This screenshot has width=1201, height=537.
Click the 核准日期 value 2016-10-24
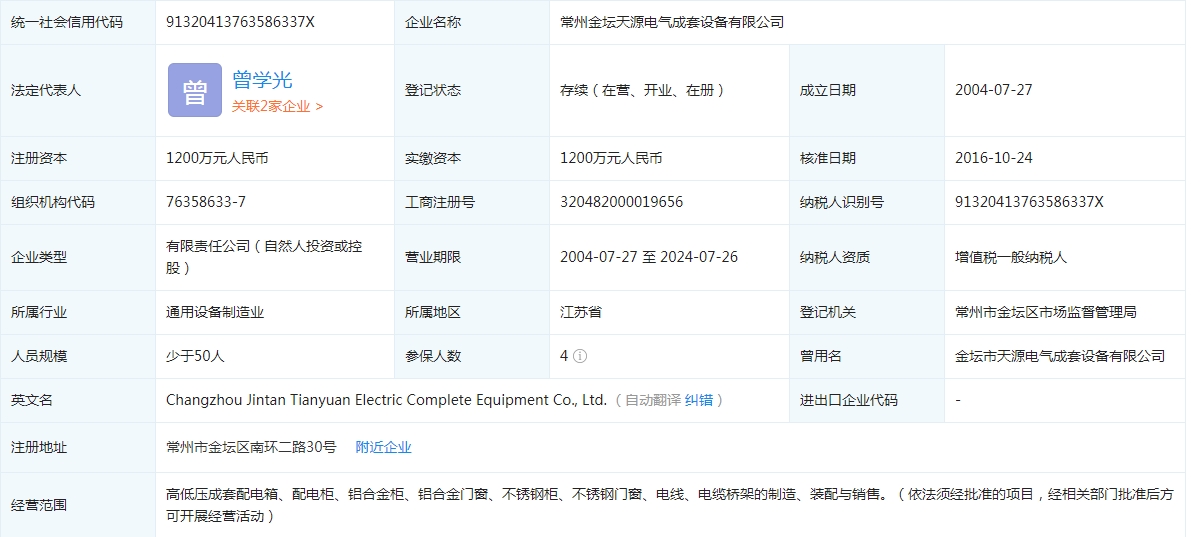pos(993,158)
